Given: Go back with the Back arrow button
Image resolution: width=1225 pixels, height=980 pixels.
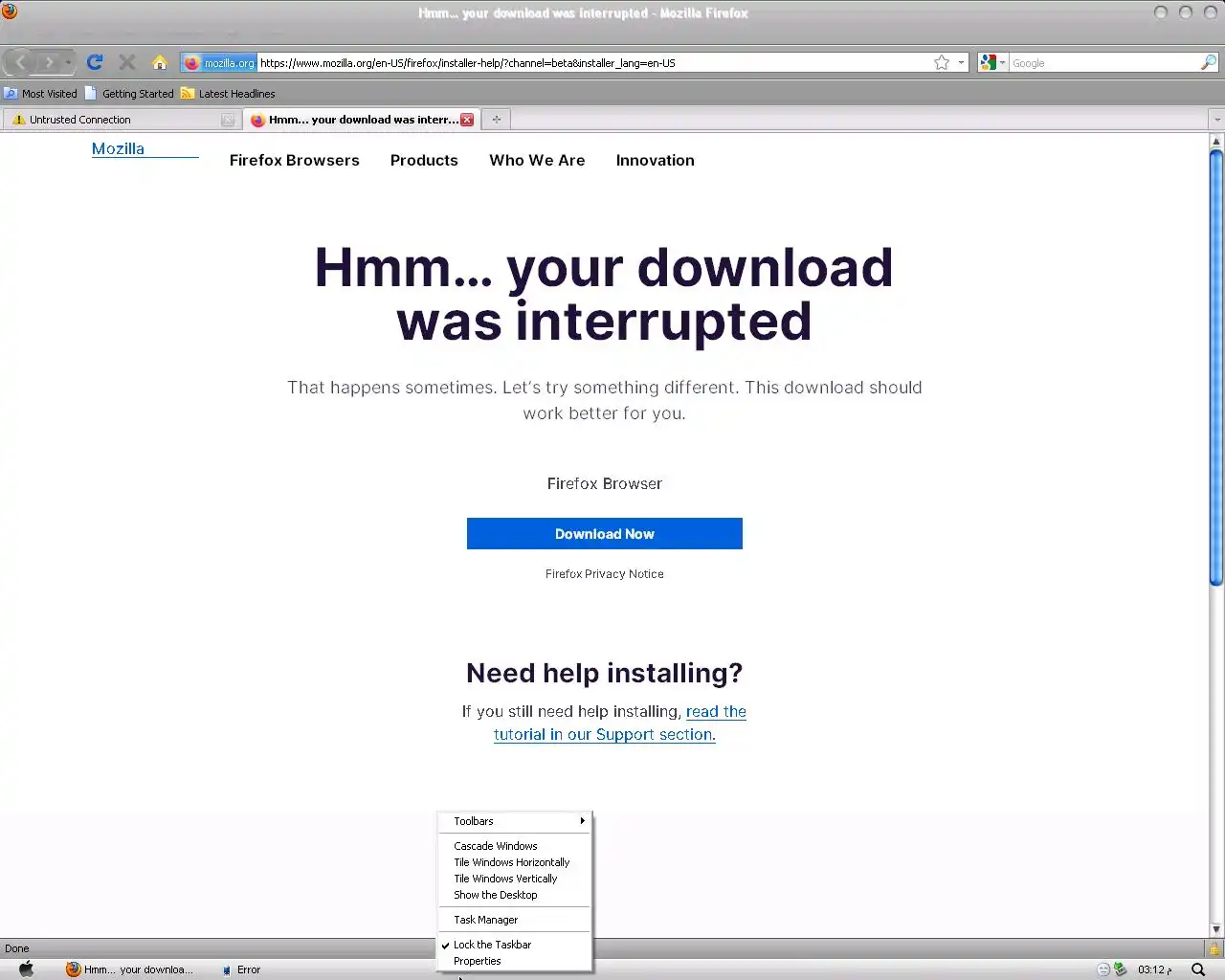Looking at the screenshot, I should coord(20,62).
